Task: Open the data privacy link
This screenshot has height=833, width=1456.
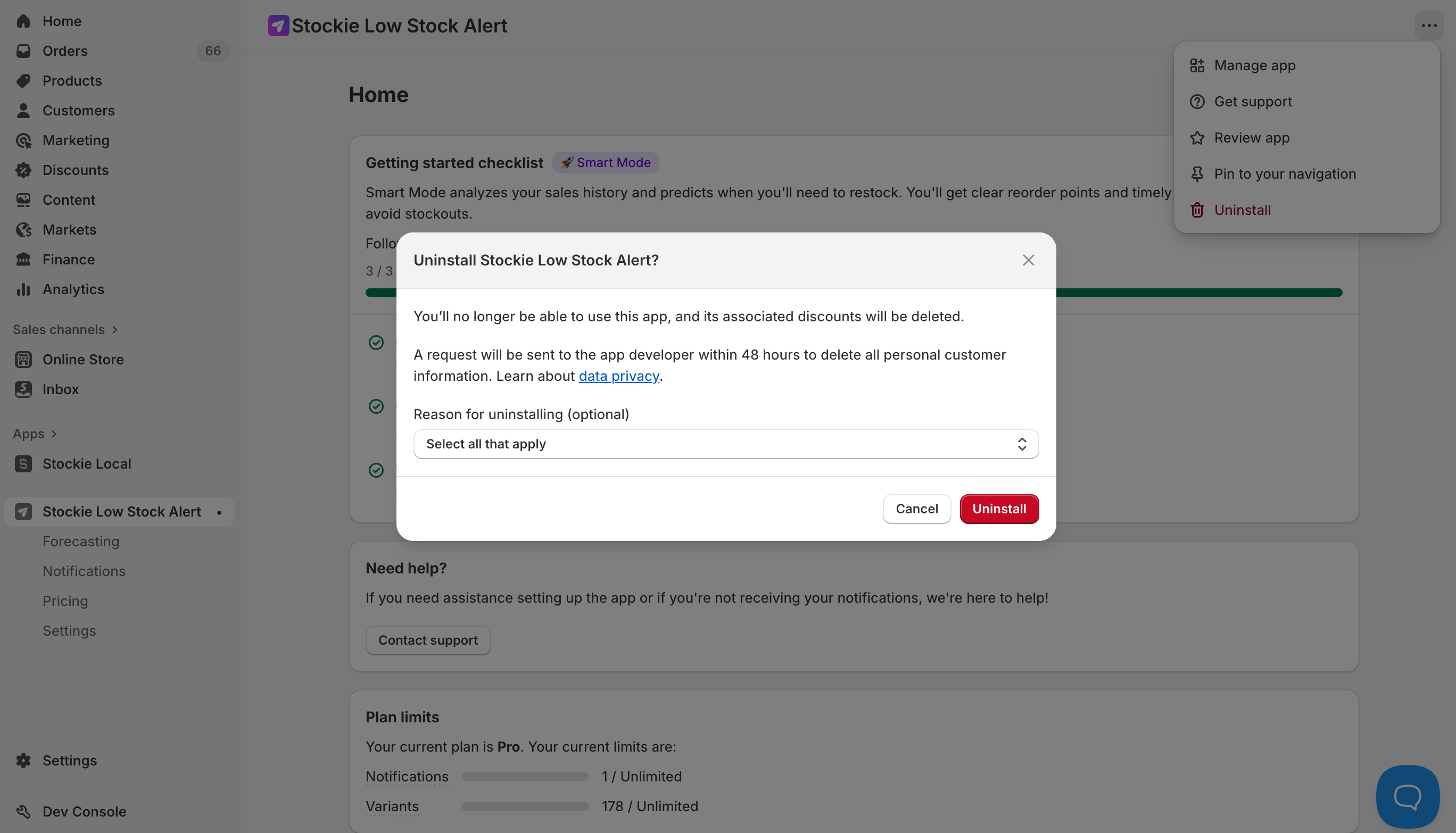Action: (619, 376)
